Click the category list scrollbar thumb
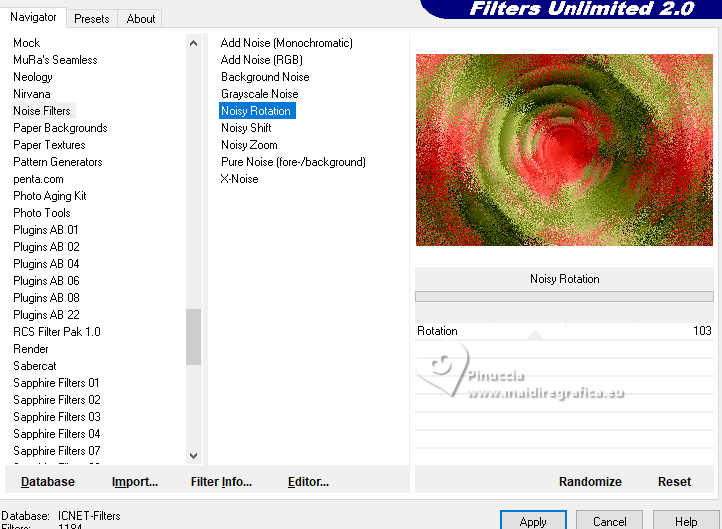 pyautogui.click(x=193, y=337)
